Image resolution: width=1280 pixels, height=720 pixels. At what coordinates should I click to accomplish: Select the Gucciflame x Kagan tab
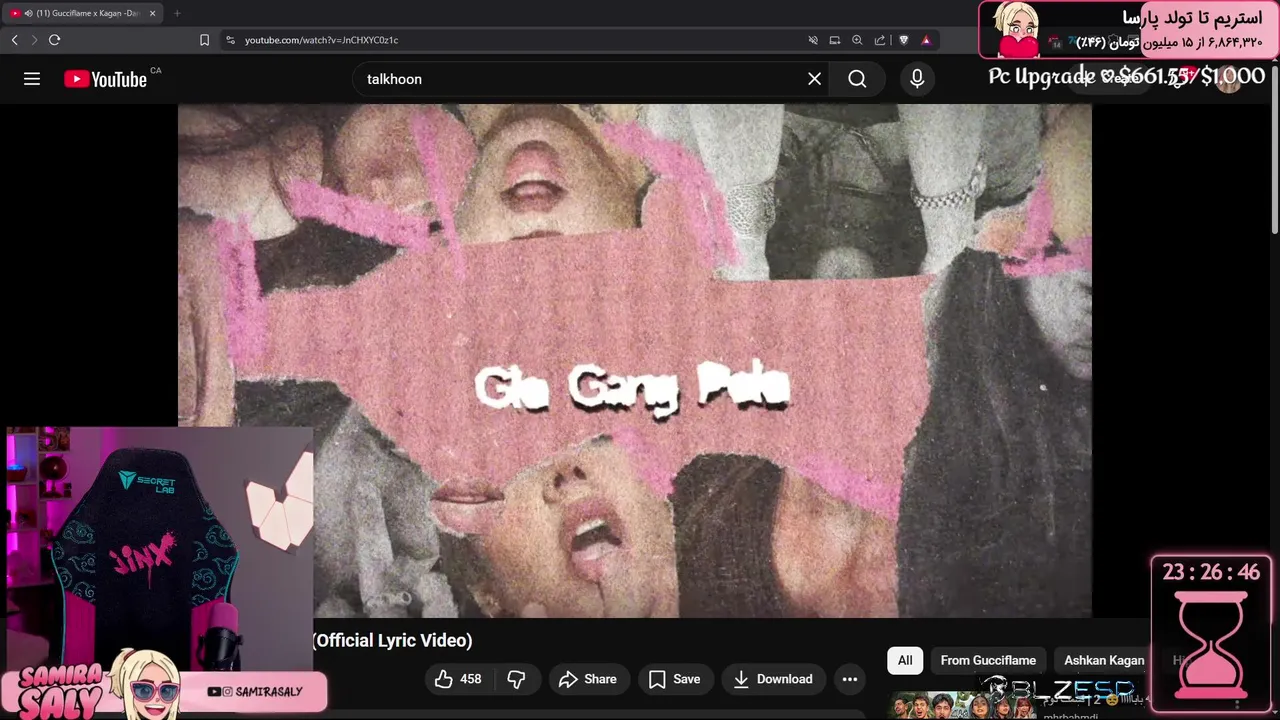click(83, 13)
